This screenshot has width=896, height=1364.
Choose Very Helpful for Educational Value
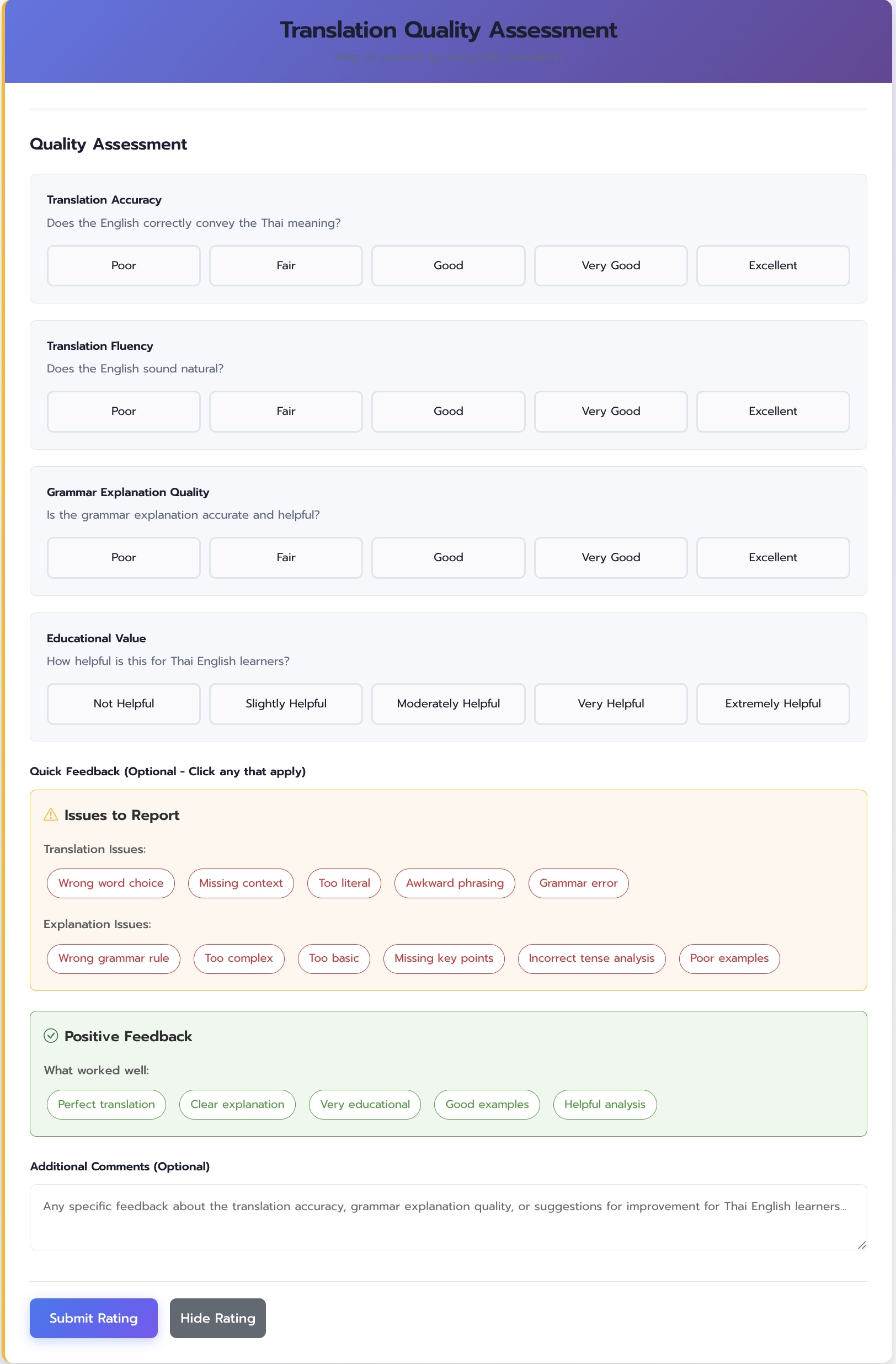(610, 703)
